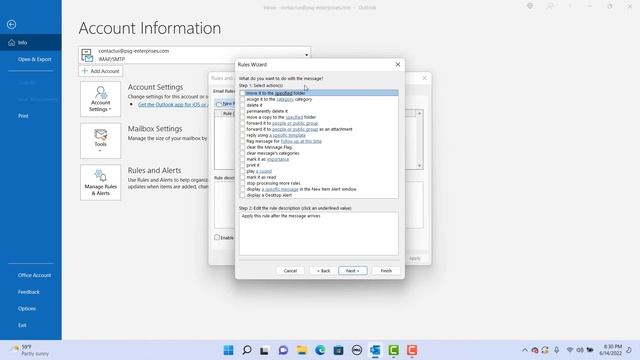
Task: Open Task View on the taskbar
Action: [264, 350]
